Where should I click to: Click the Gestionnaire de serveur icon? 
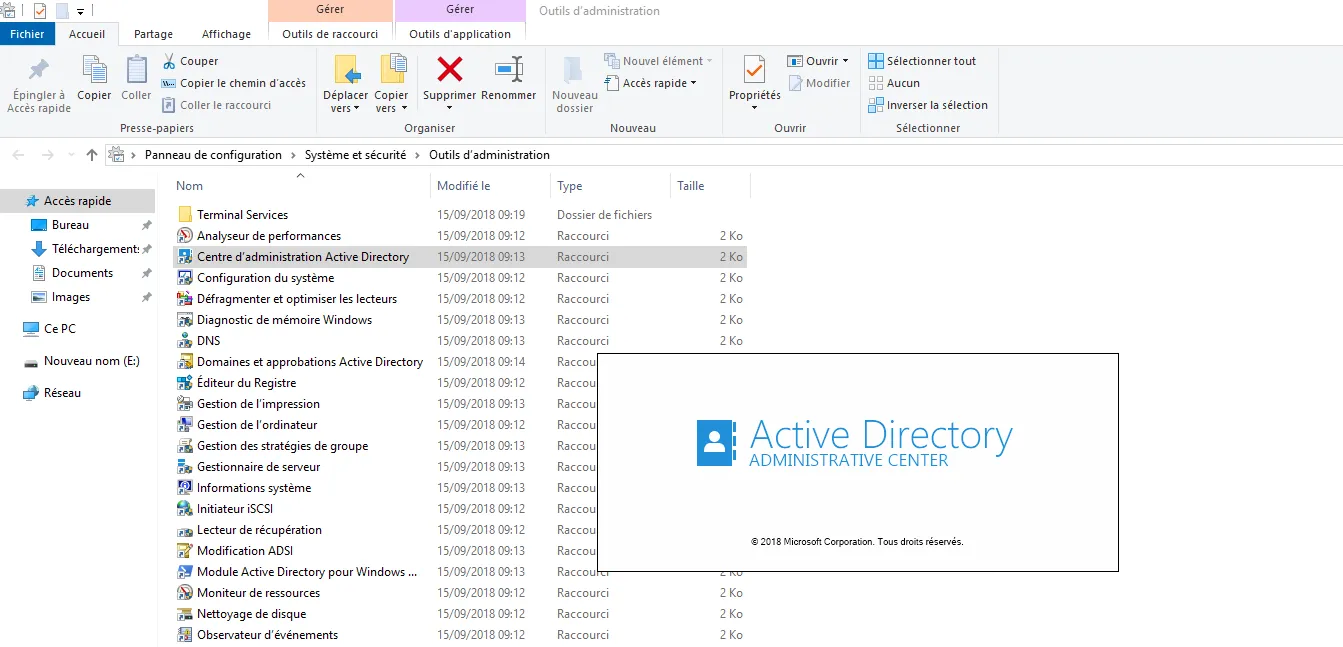(185, 467)
